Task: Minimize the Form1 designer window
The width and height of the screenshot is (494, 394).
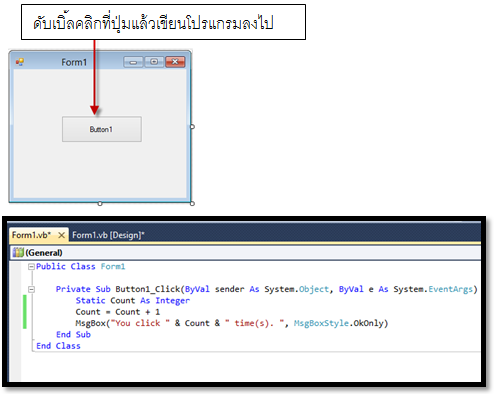Action: 133,62
